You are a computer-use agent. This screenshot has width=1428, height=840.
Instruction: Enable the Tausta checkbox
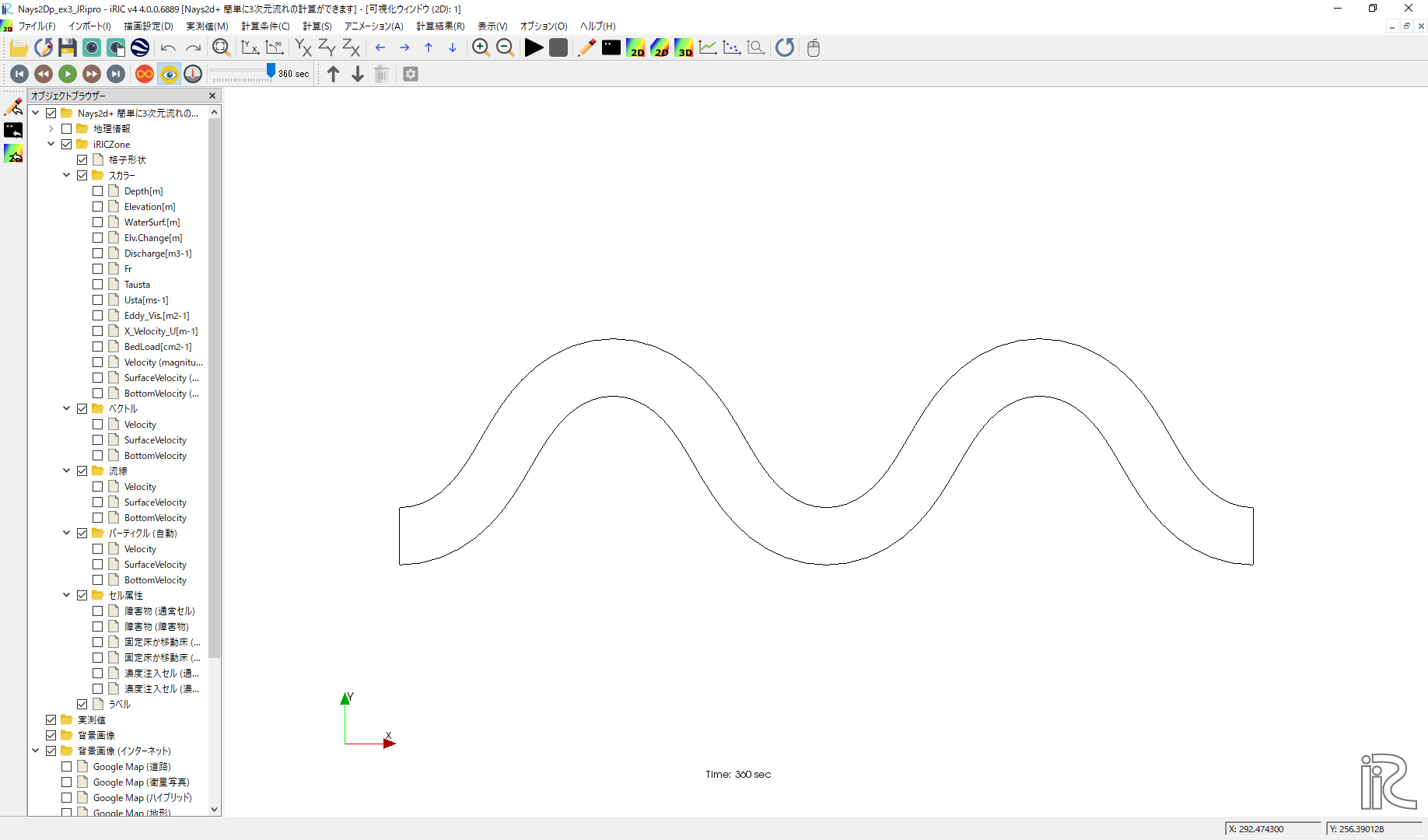point(97,284)
